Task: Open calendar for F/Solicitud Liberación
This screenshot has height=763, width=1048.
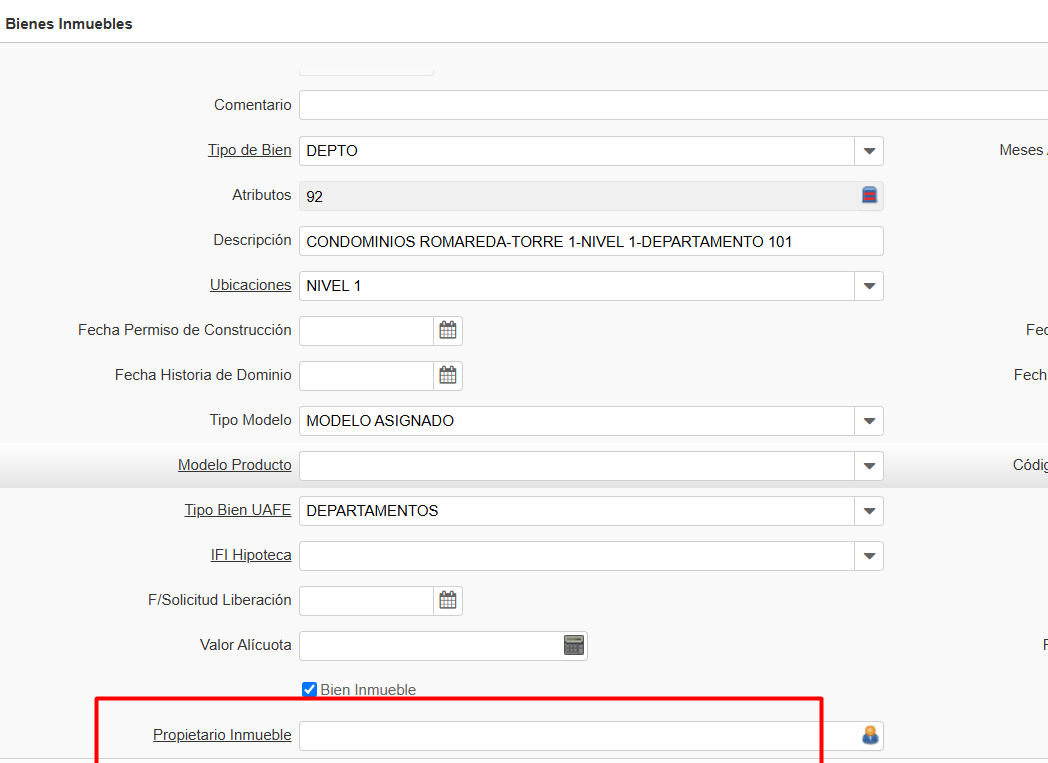Action: pos(448,600)
